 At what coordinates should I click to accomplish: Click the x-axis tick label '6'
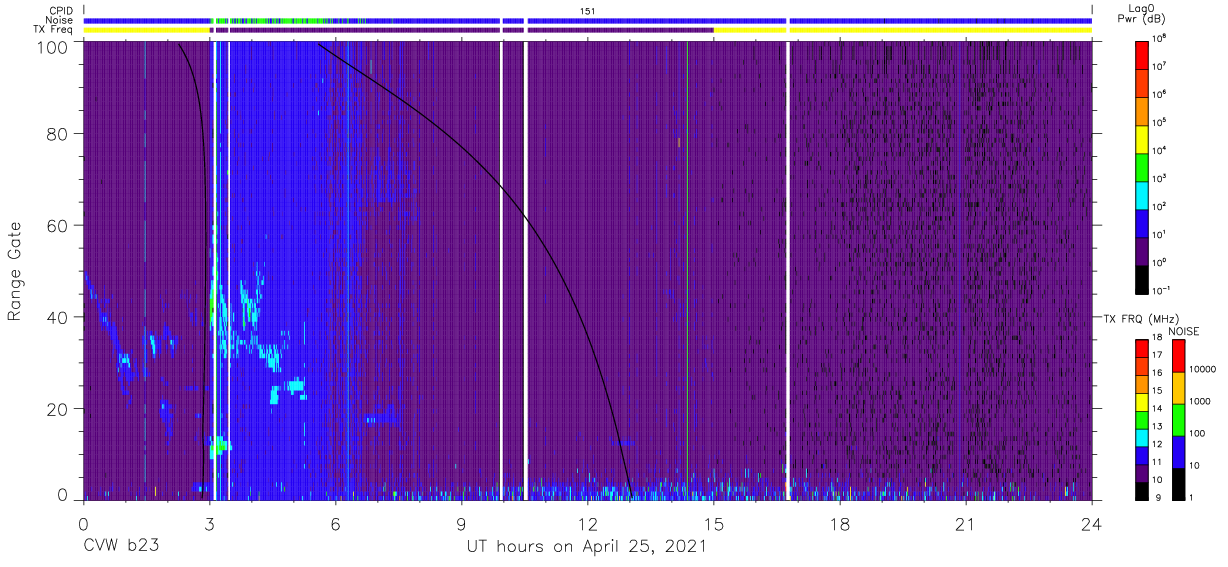pos(335,522)
